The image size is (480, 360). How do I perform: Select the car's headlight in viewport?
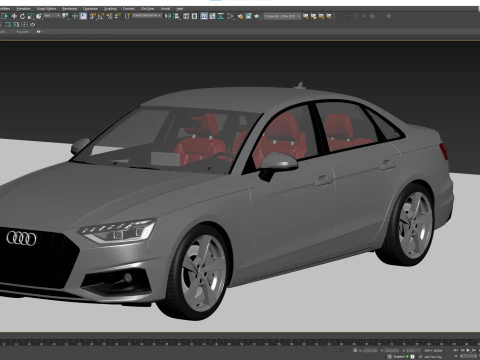[118, 231]
